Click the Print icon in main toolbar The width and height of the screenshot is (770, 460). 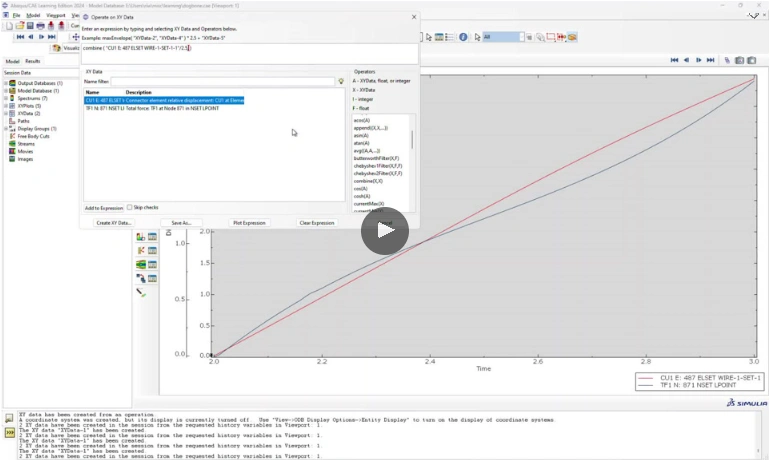pyautogui.click(x=40, y=26)
